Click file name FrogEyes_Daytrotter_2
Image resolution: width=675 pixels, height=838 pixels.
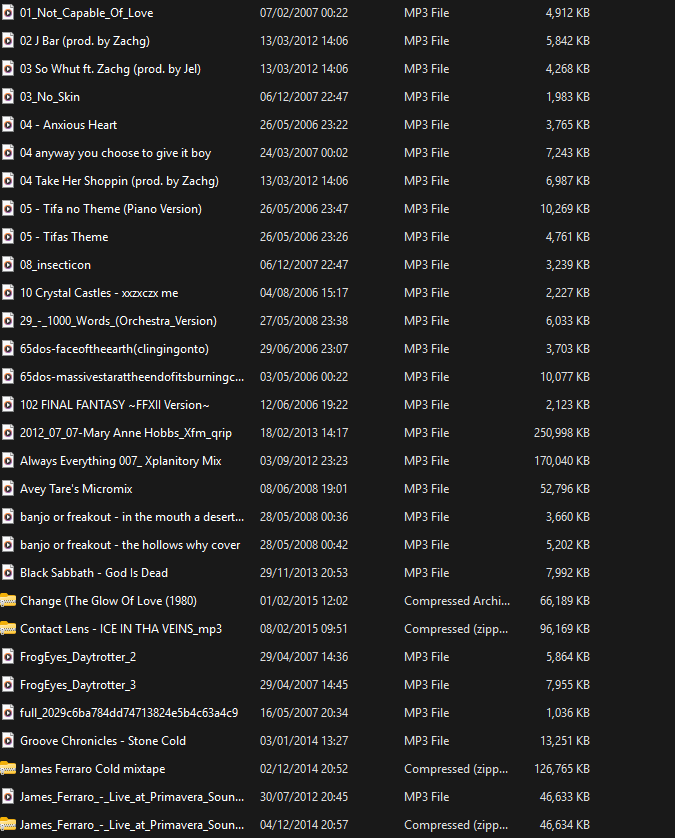pyautogui.click(x=78, y=656)
